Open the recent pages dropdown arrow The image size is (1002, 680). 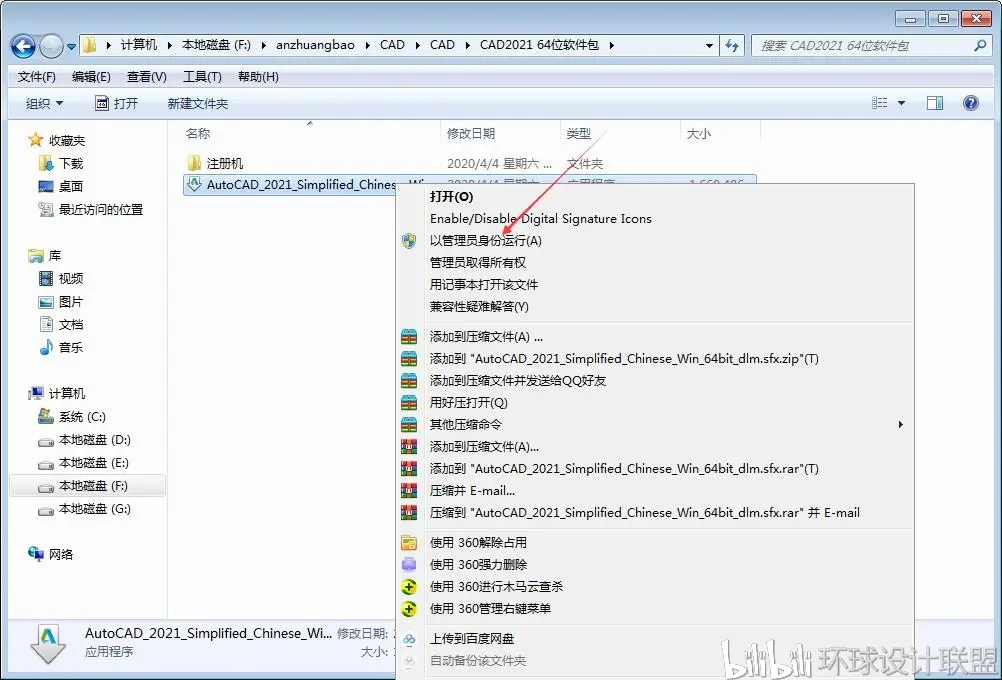coord(72,46)
